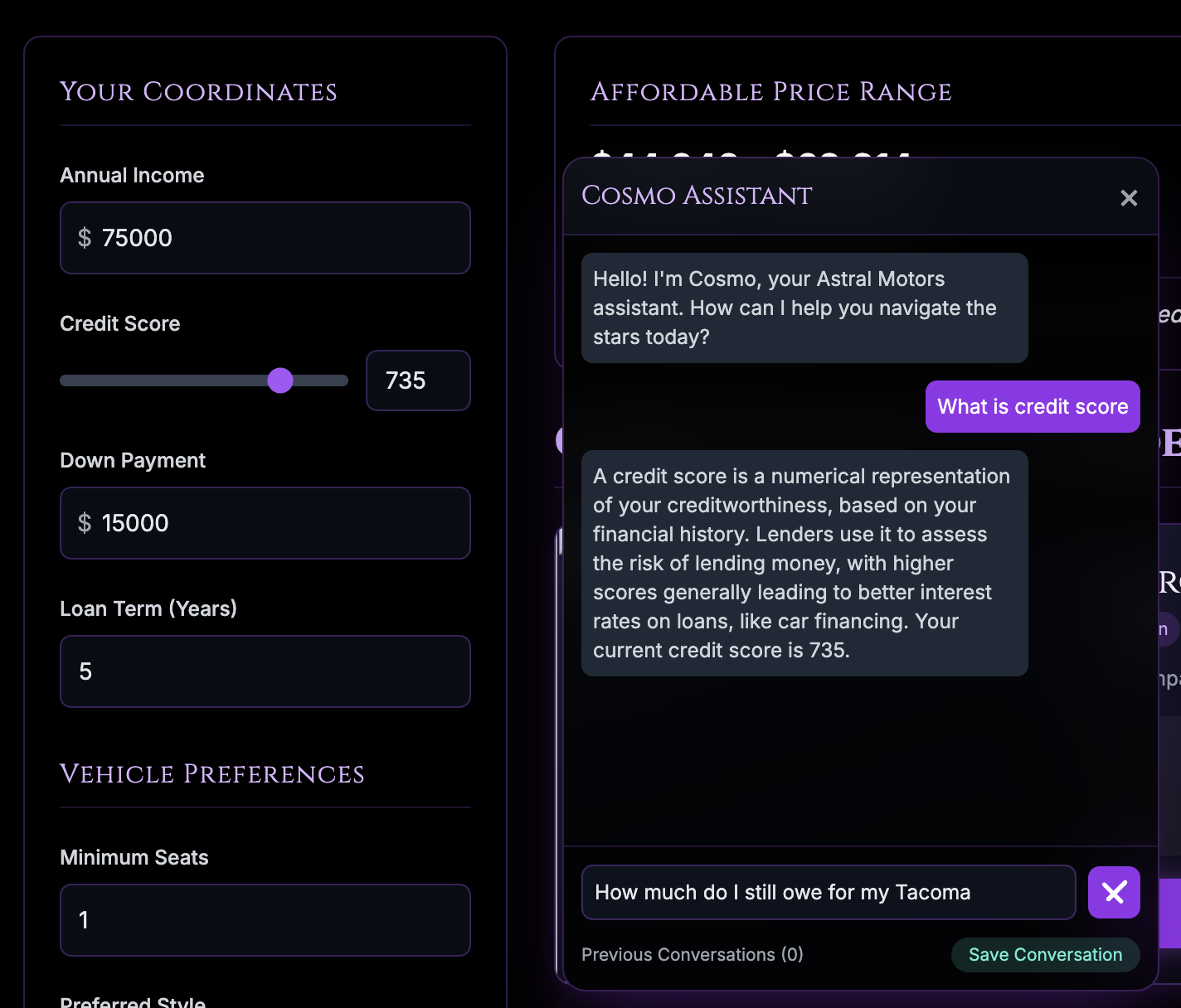Screen dimensions: 1181x1008
Task: Click the Save Conversation button
Action: [1044, 955]
